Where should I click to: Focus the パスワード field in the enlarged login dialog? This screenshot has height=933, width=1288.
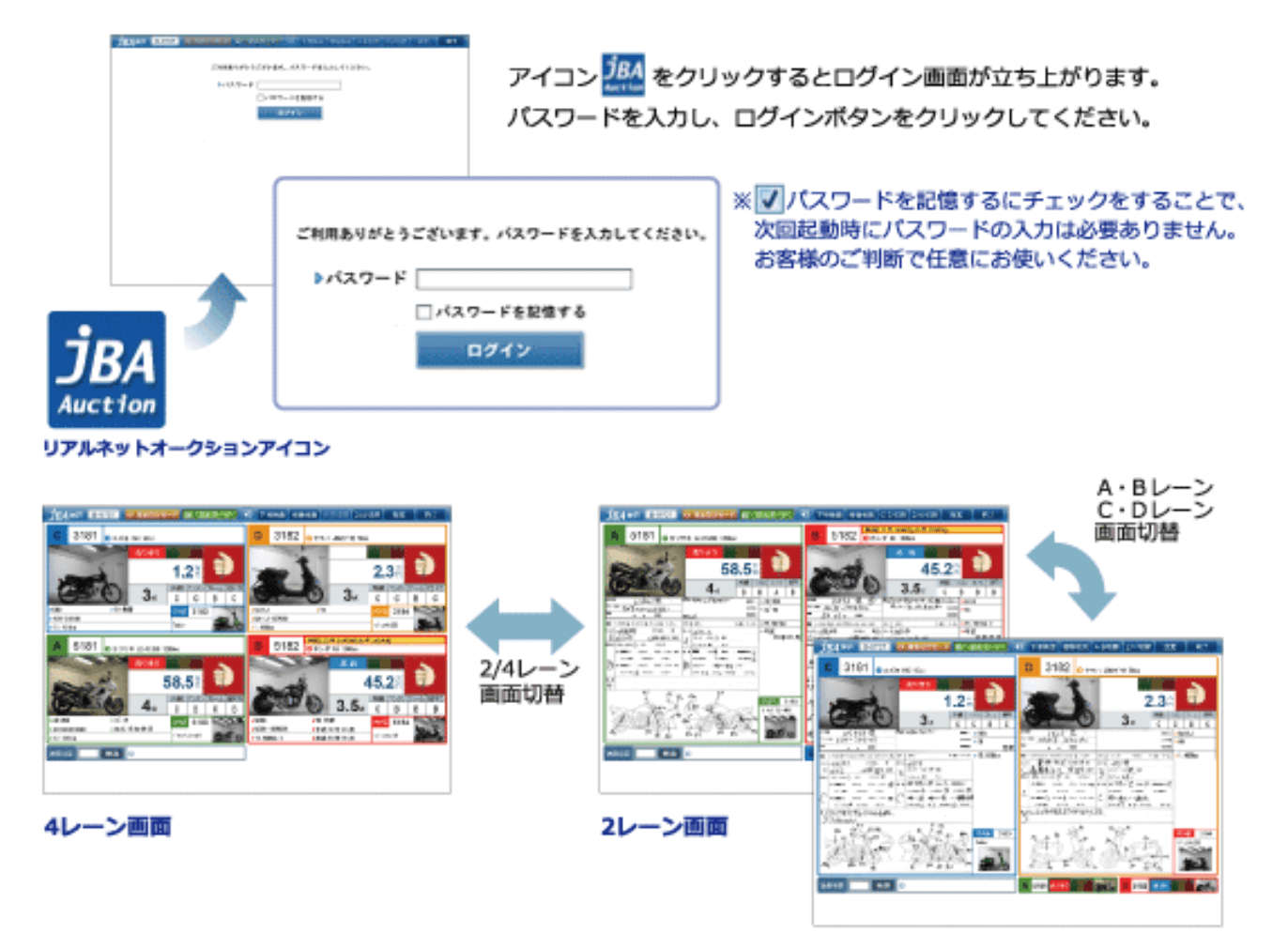coord(524,279)
